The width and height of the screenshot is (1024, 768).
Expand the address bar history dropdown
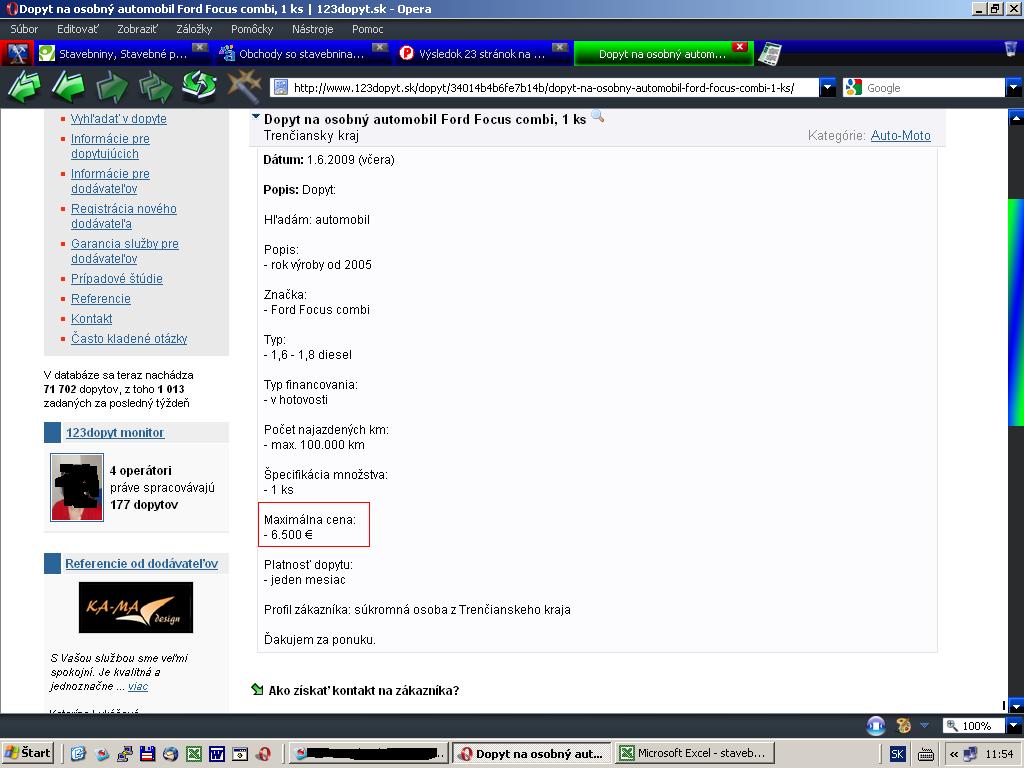[828, 88]
